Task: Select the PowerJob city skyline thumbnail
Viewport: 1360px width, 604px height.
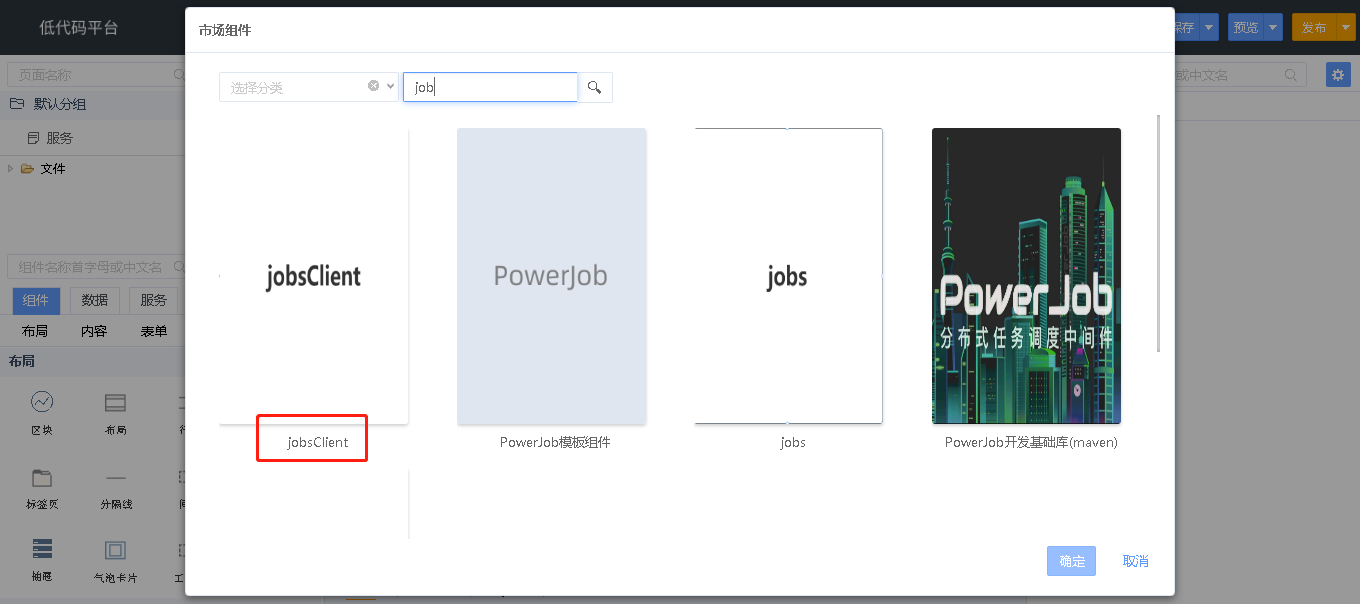Action: [x=1026, y=276]
